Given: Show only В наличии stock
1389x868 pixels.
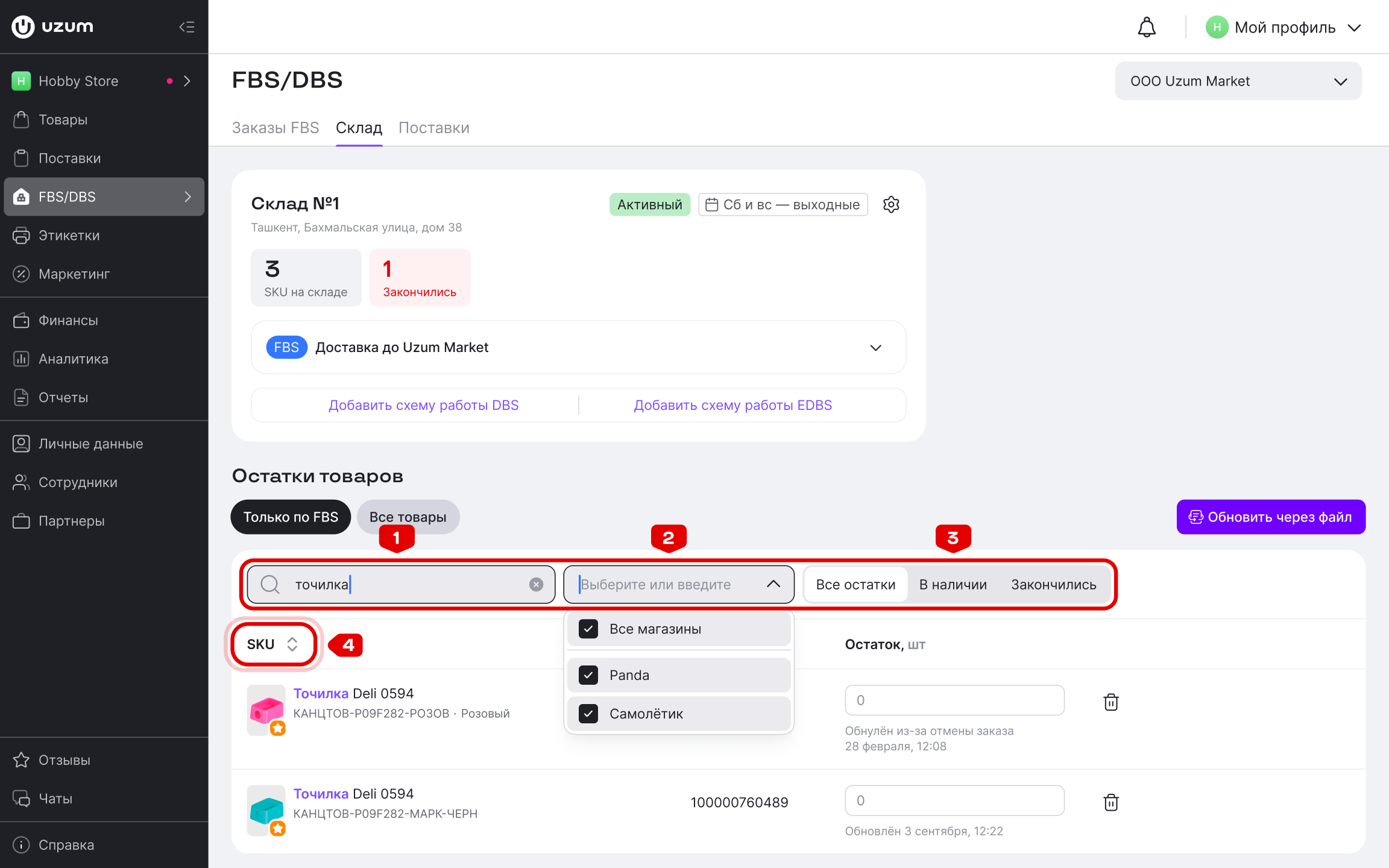Looking at the screenshot, I should [953, 584].
